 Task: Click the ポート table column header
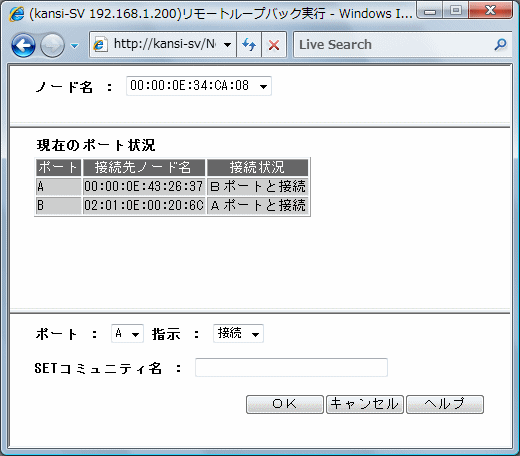point(58,167)
